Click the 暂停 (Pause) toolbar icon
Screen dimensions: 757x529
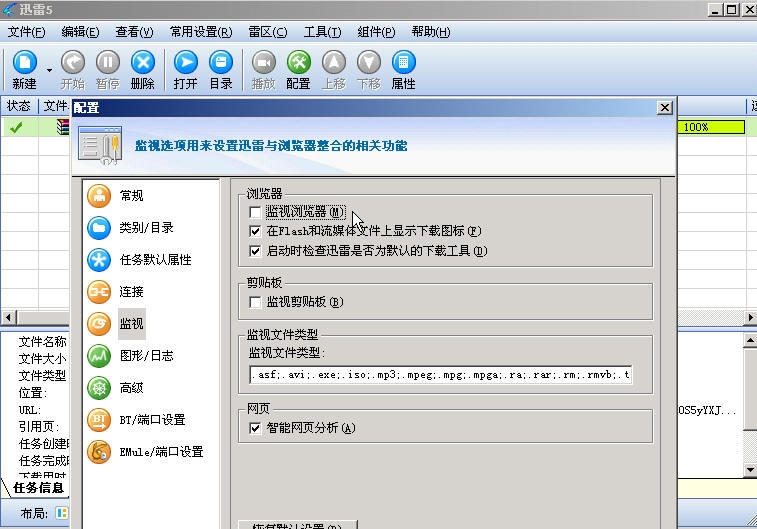pyautogui.click(x=108, y=63)
